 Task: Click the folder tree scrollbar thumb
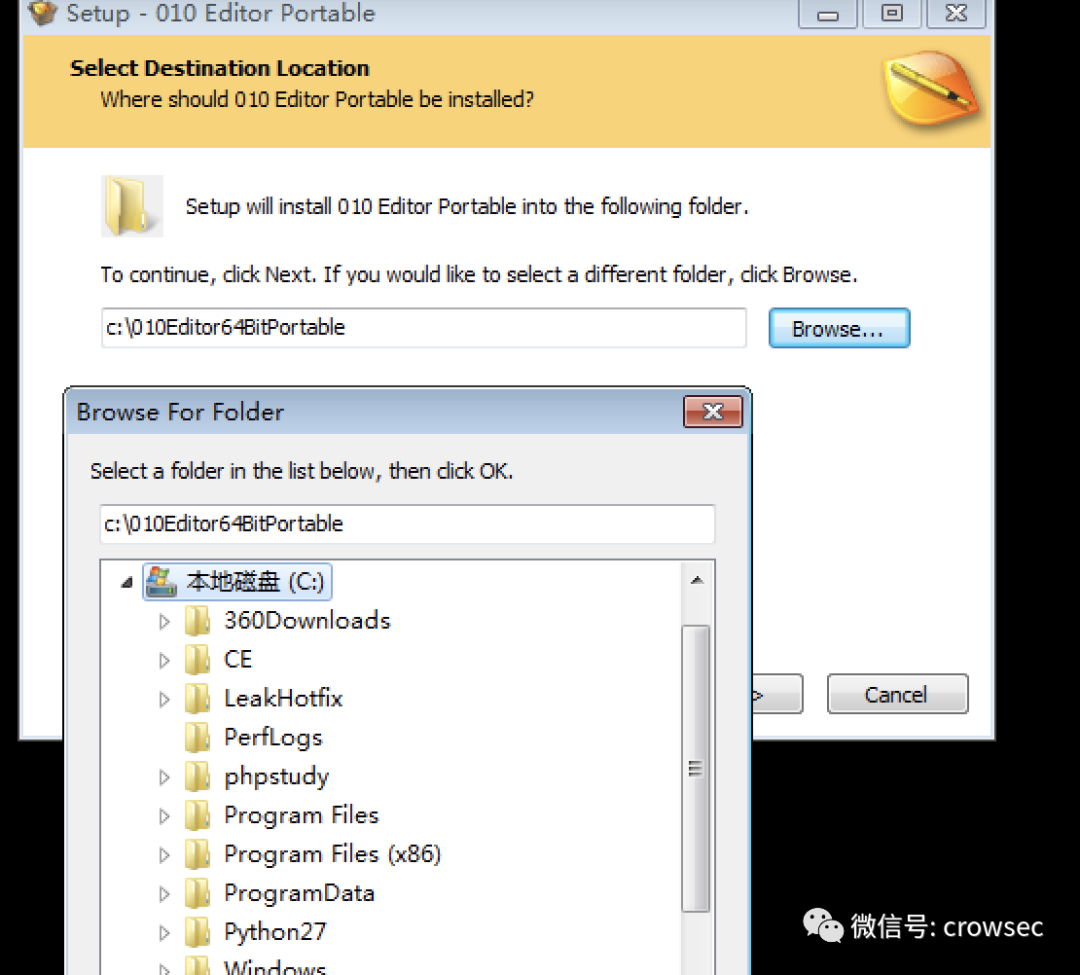[x=696, y=768]
